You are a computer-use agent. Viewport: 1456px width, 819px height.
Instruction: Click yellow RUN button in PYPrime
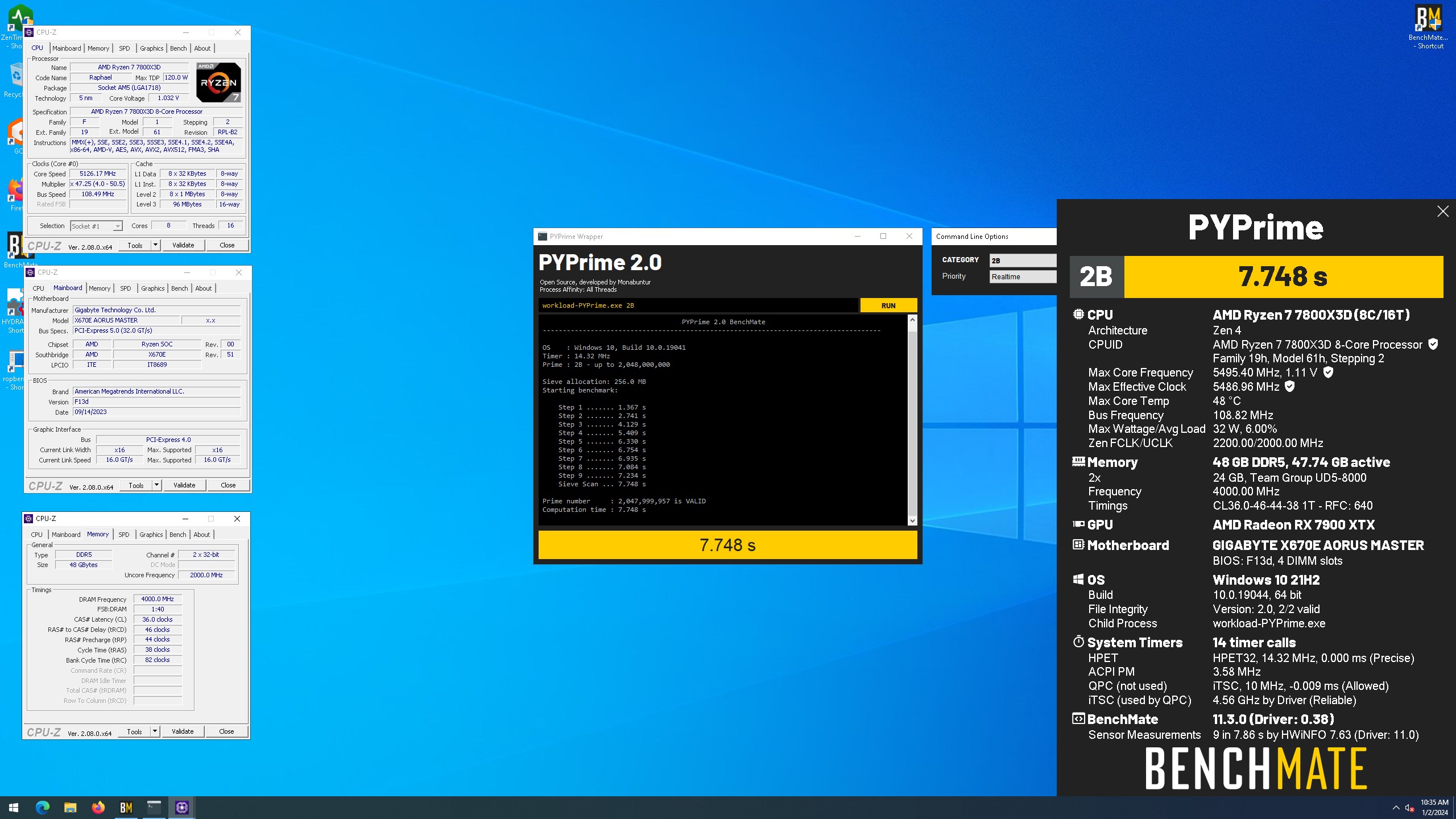coord(888,305)
